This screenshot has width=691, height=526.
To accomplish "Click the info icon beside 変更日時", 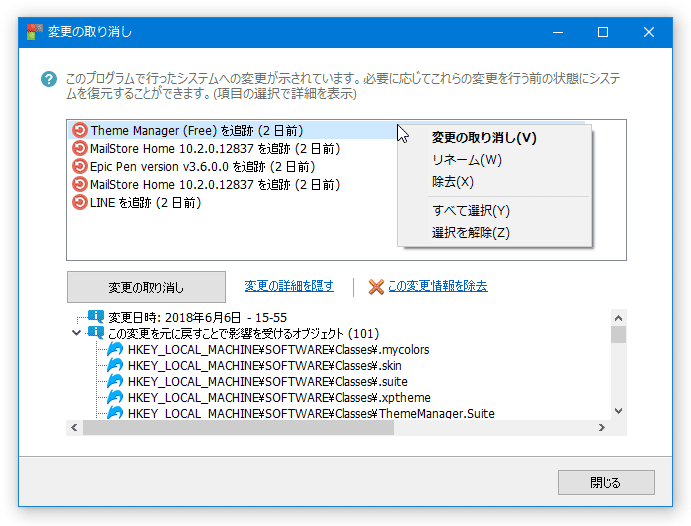I will pyautogui.click(x=96, y=316).
